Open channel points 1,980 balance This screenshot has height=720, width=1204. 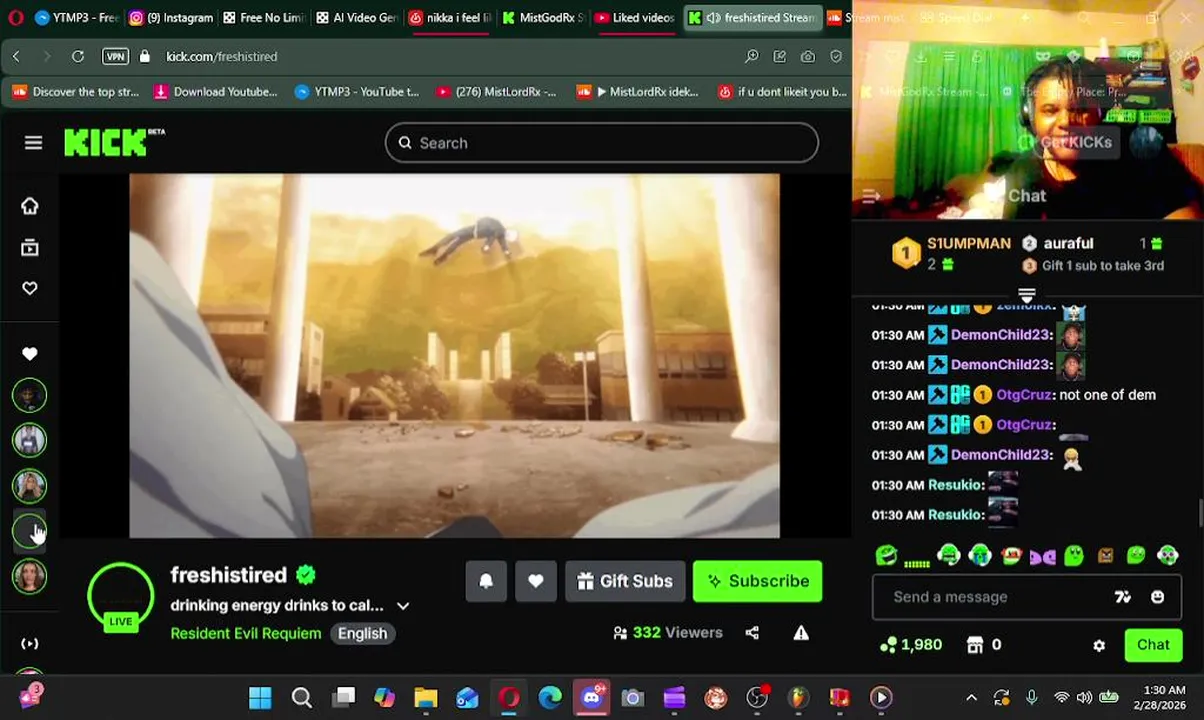910,645
